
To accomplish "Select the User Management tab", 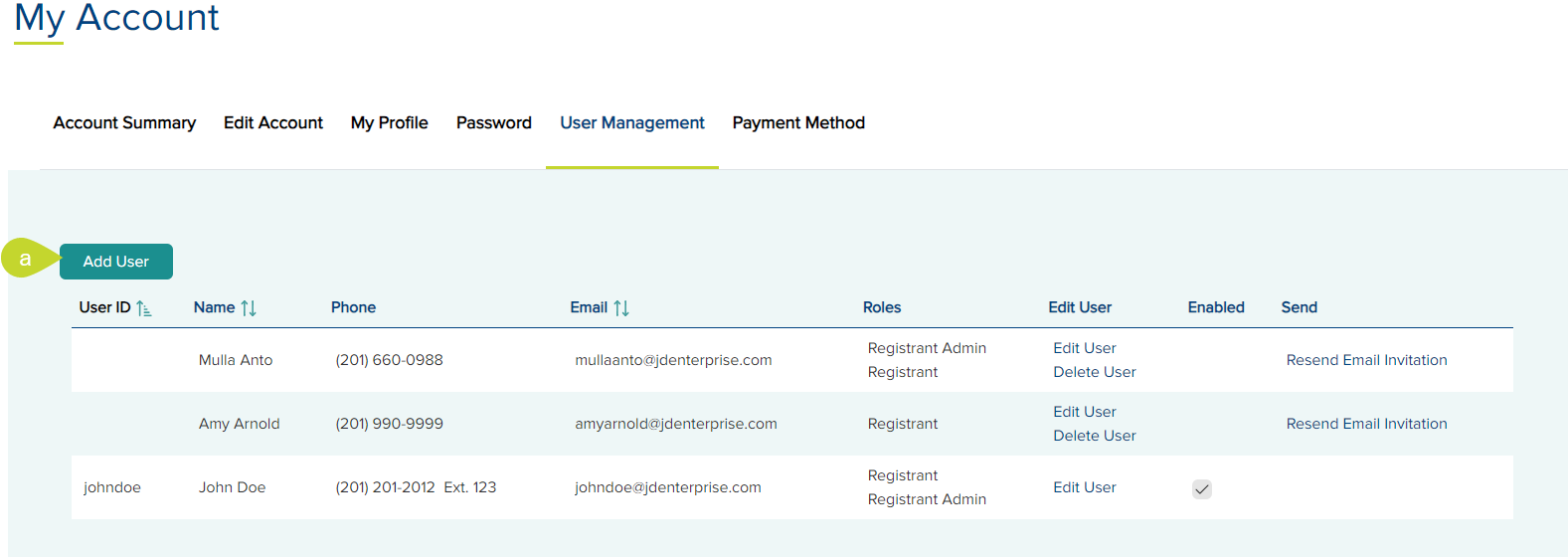I will 632,123.
